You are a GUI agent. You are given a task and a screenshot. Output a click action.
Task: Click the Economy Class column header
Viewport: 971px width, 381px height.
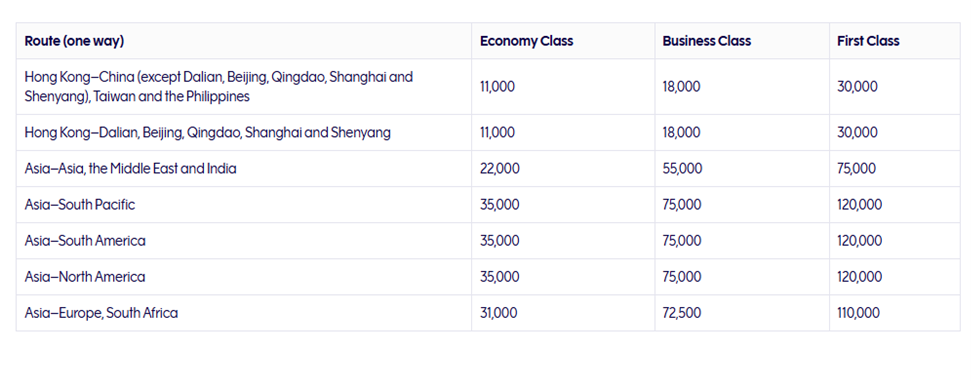[526, 41]
